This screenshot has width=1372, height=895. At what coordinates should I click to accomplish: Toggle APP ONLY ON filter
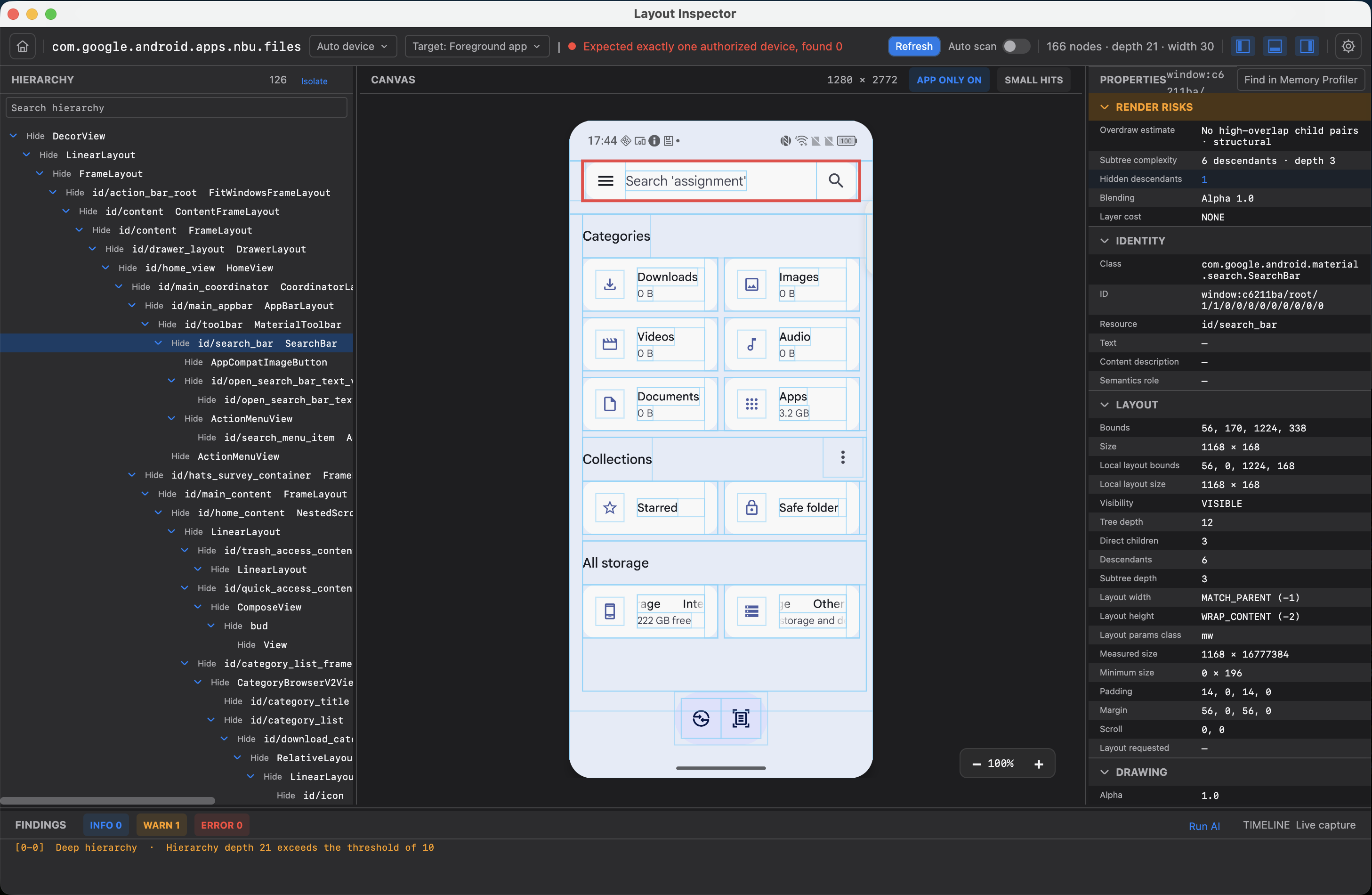[x=949, y=80]
